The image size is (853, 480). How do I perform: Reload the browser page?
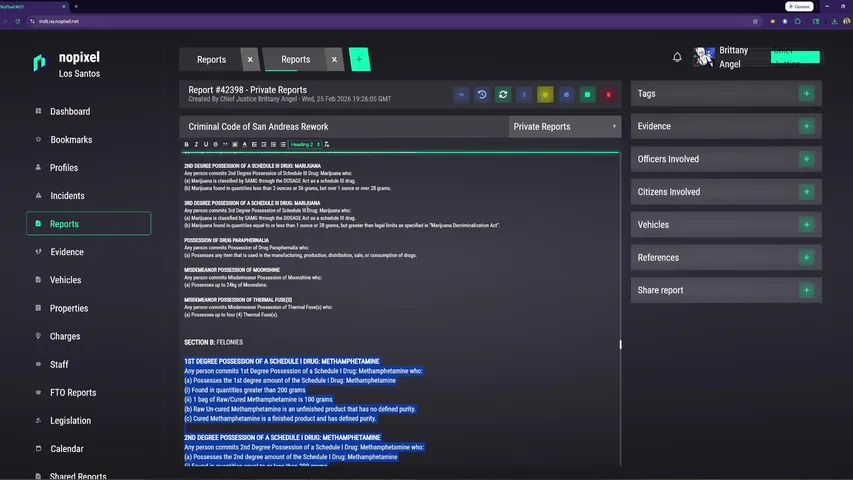coord(17,21)
